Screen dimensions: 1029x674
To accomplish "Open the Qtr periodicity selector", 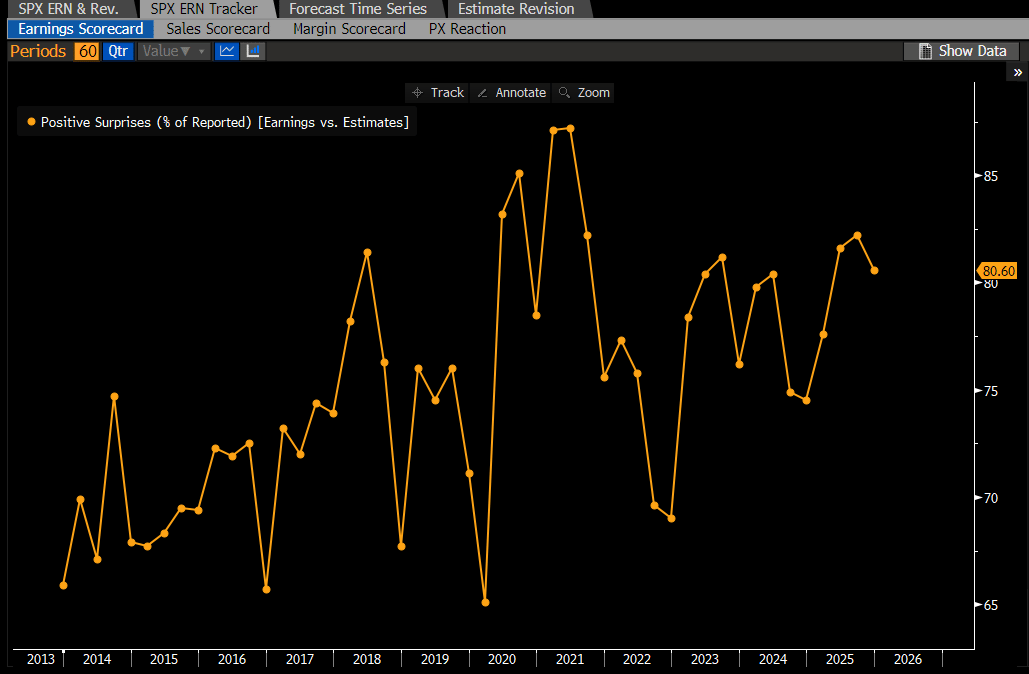I will (x=118, y=51).
